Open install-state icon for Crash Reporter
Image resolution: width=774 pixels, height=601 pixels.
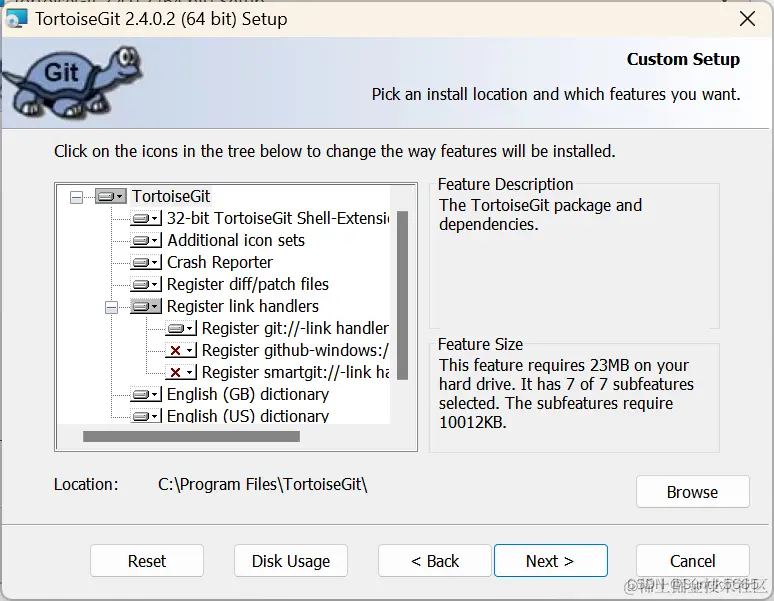point(146,262)
